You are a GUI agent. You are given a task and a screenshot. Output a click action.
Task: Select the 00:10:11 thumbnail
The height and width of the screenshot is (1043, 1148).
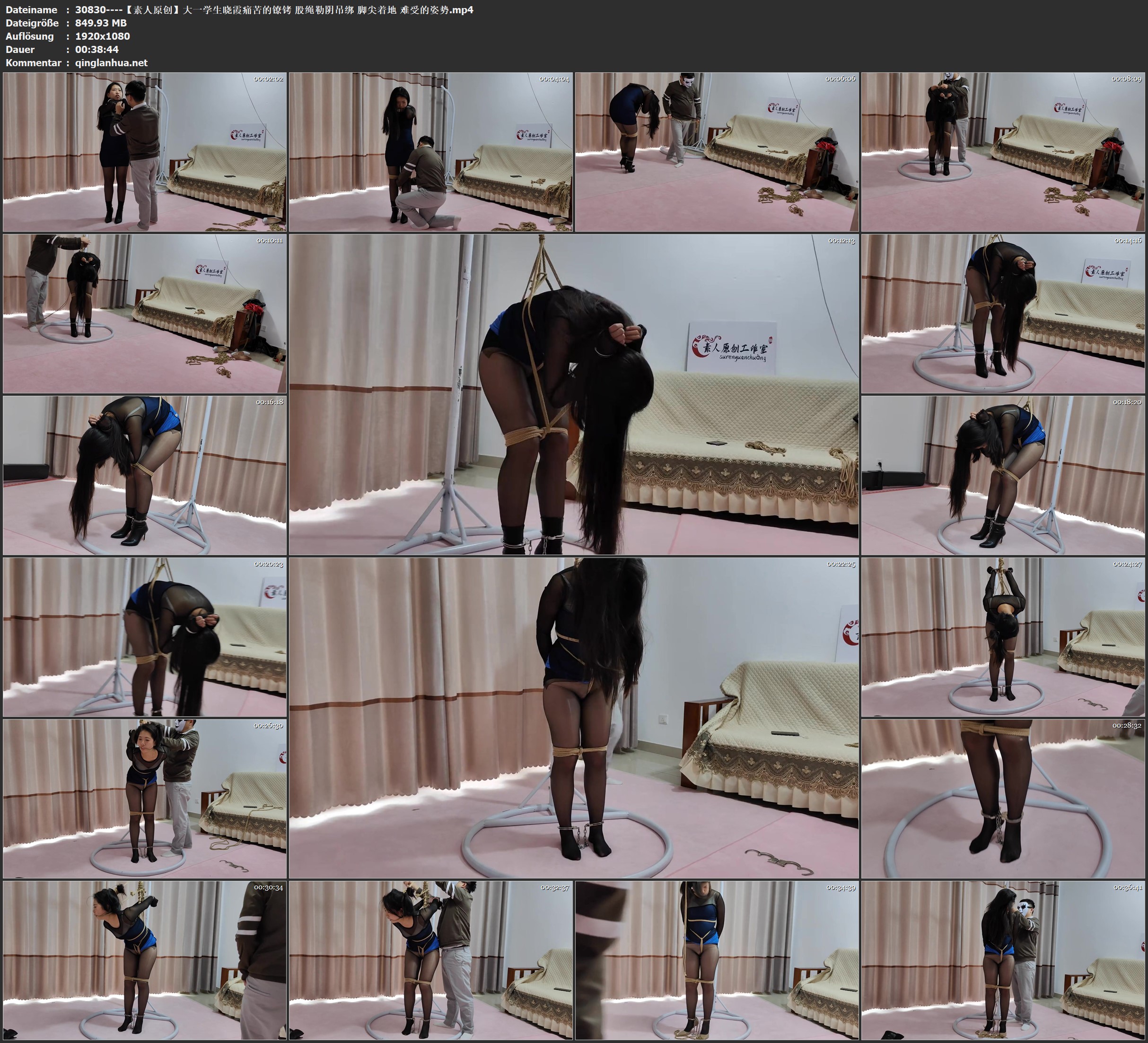point(145,313)
